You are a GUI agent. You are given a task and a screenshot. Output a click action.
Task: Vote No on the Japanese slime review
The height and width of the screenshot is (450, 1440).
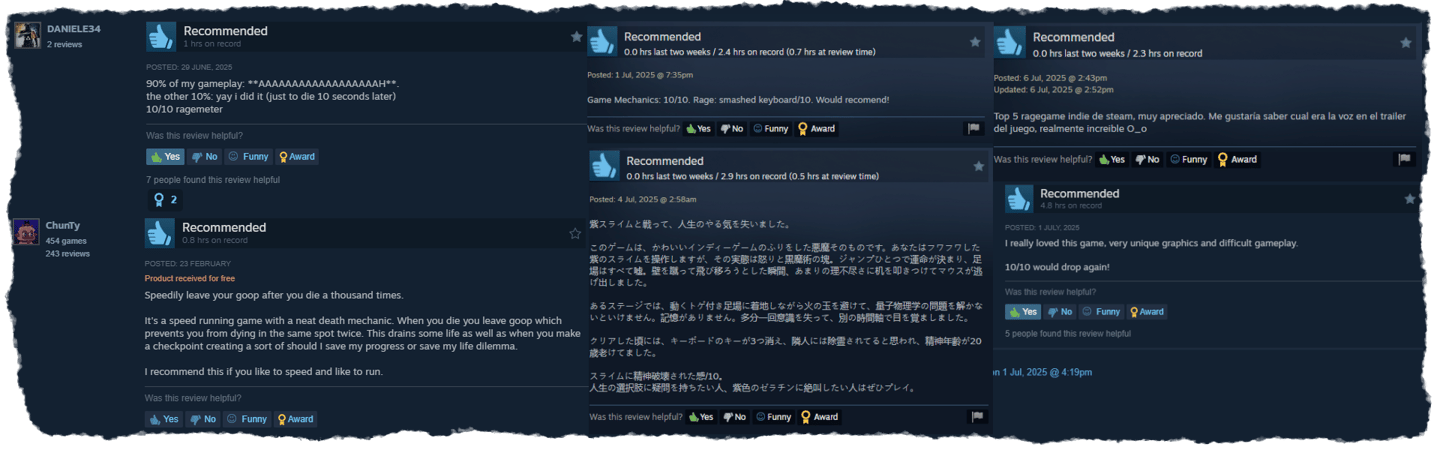[x=734, y=417]
